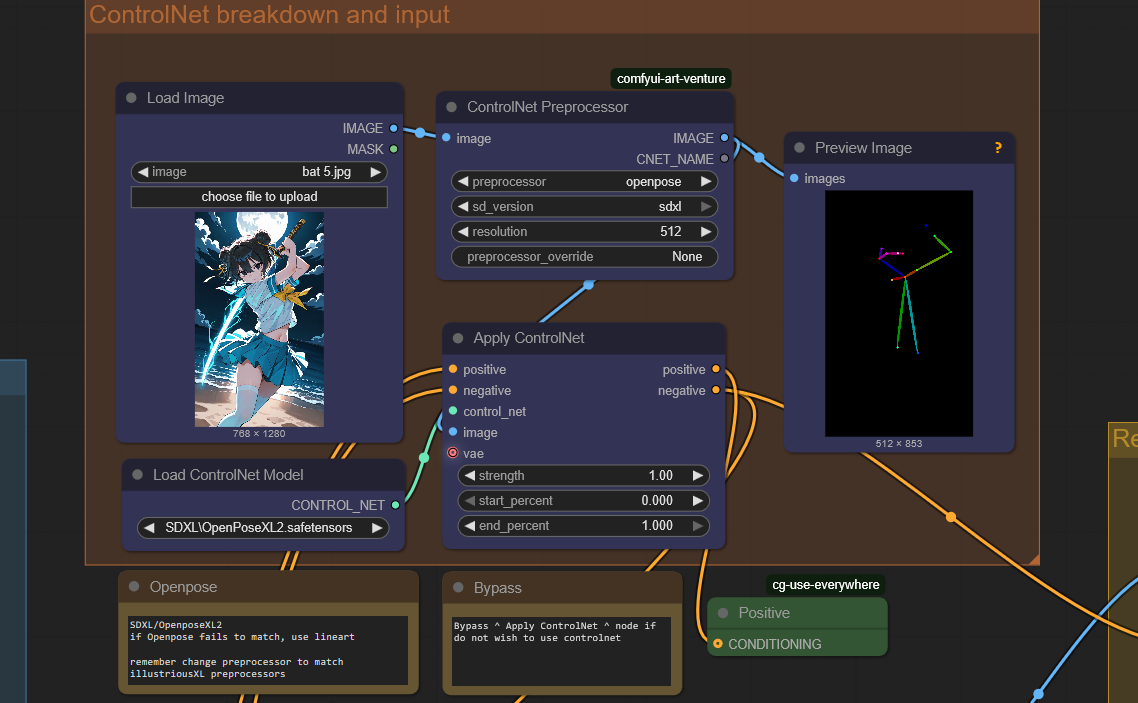Click the control_net input port
This screenshot has width=1138, height=703.
(453, 411)
